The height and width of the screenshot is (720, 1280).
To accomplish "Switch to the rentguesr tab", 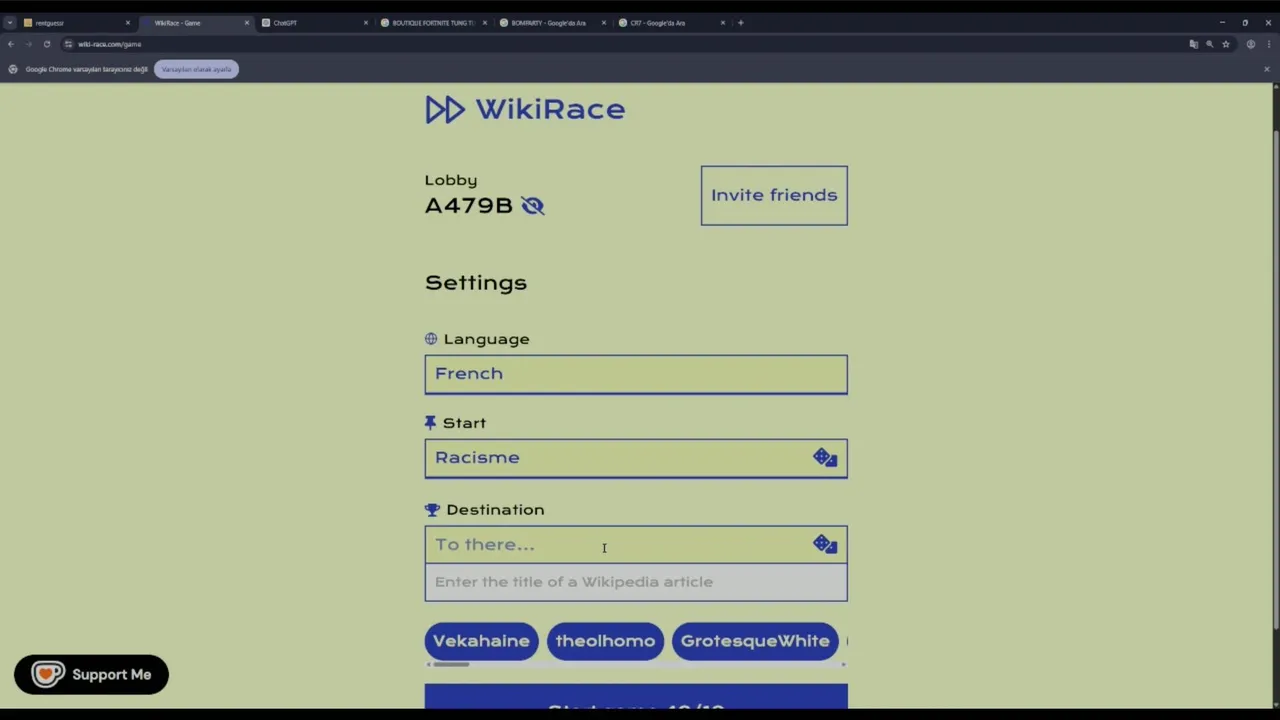I will [76, 23].
